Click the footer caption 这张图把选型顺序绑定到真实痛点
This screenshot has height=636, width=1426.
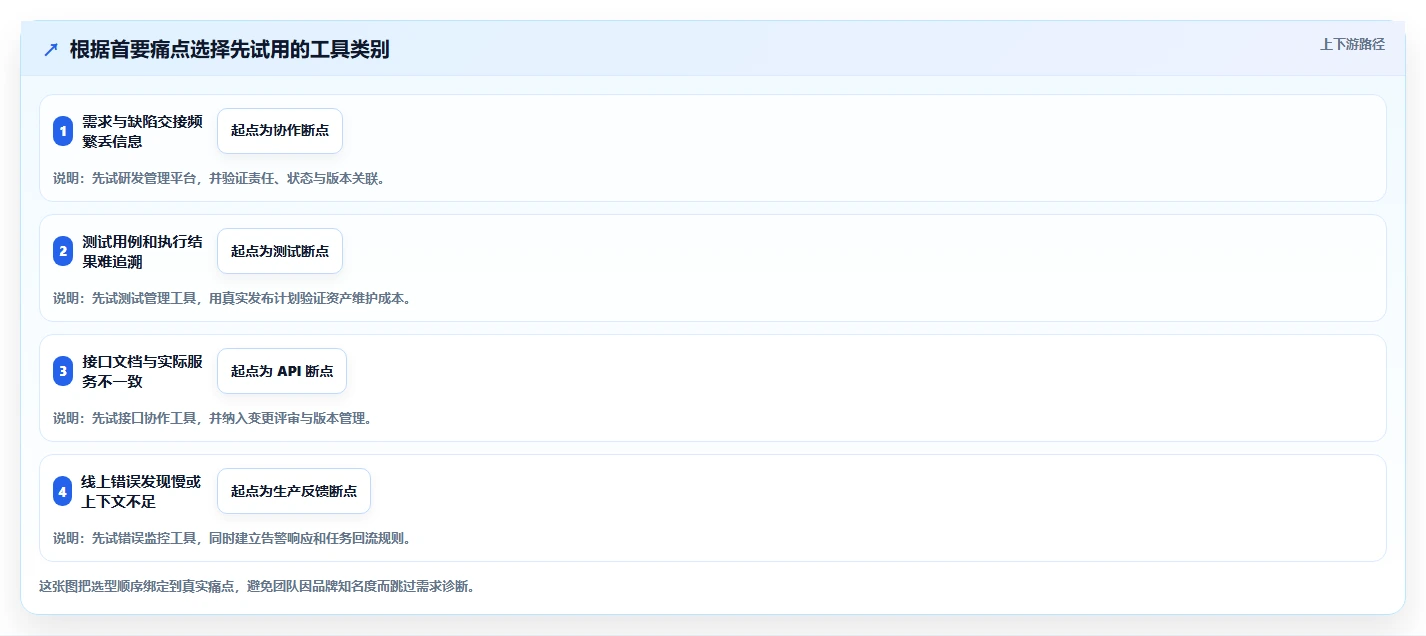point(257,587)
